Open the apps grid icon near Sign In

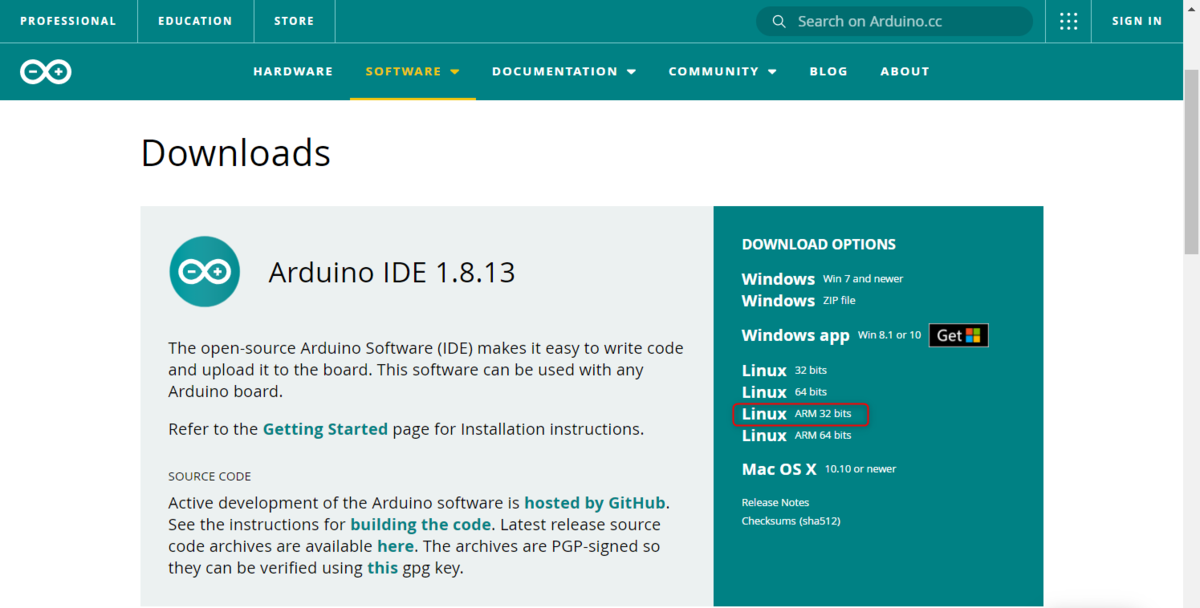tap(1068, 21)
